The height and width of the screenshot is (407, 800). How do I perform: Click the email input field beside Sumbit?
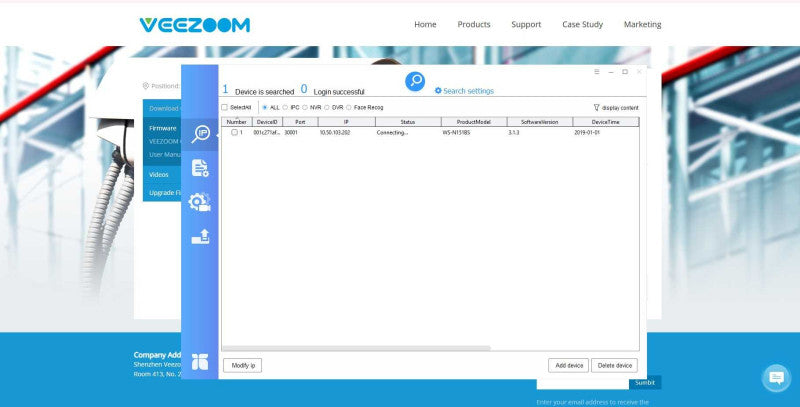pyautogui.click(x=583, y=384)
